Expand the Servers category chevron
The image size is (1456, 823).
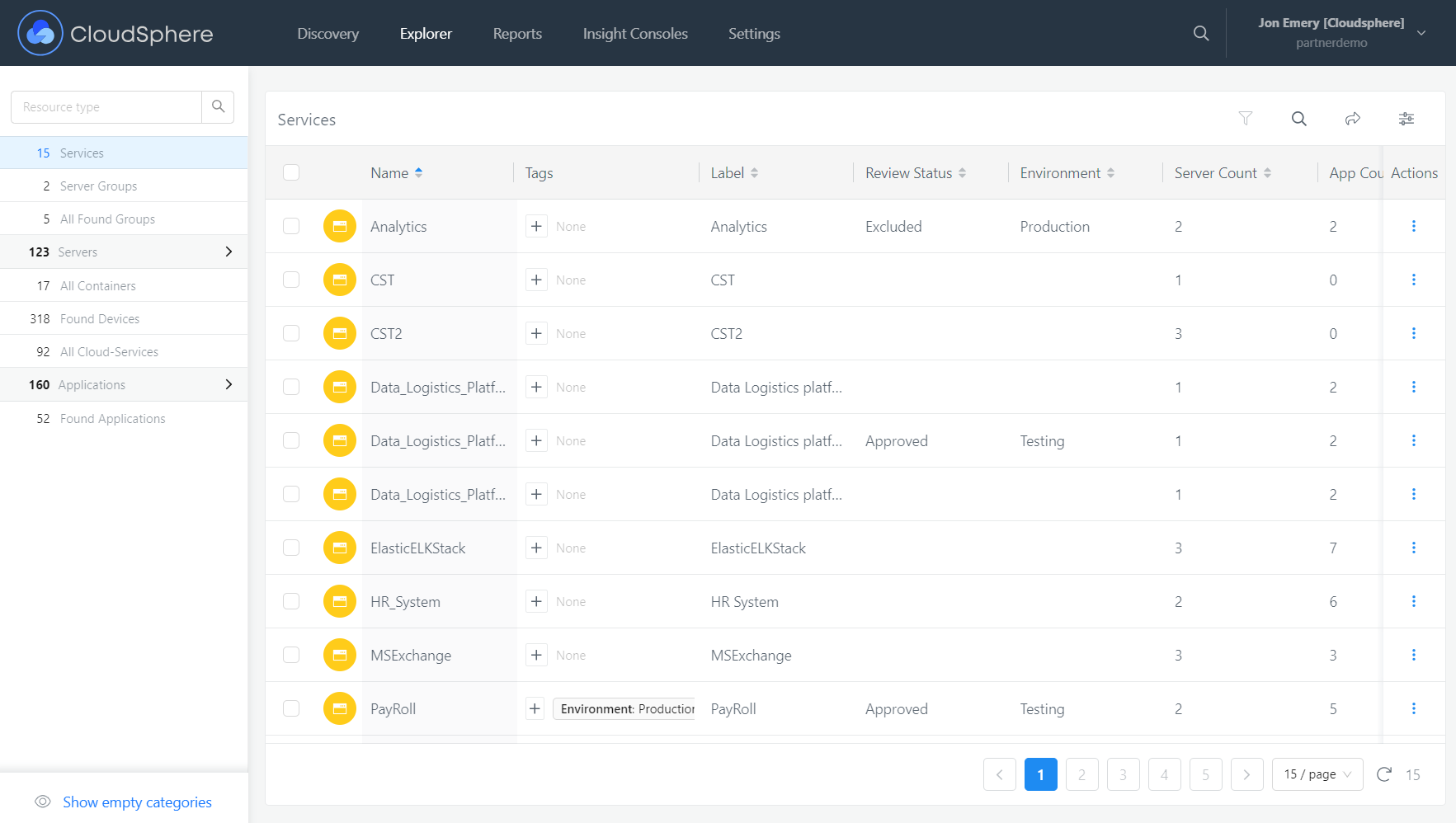pos(229,252)
